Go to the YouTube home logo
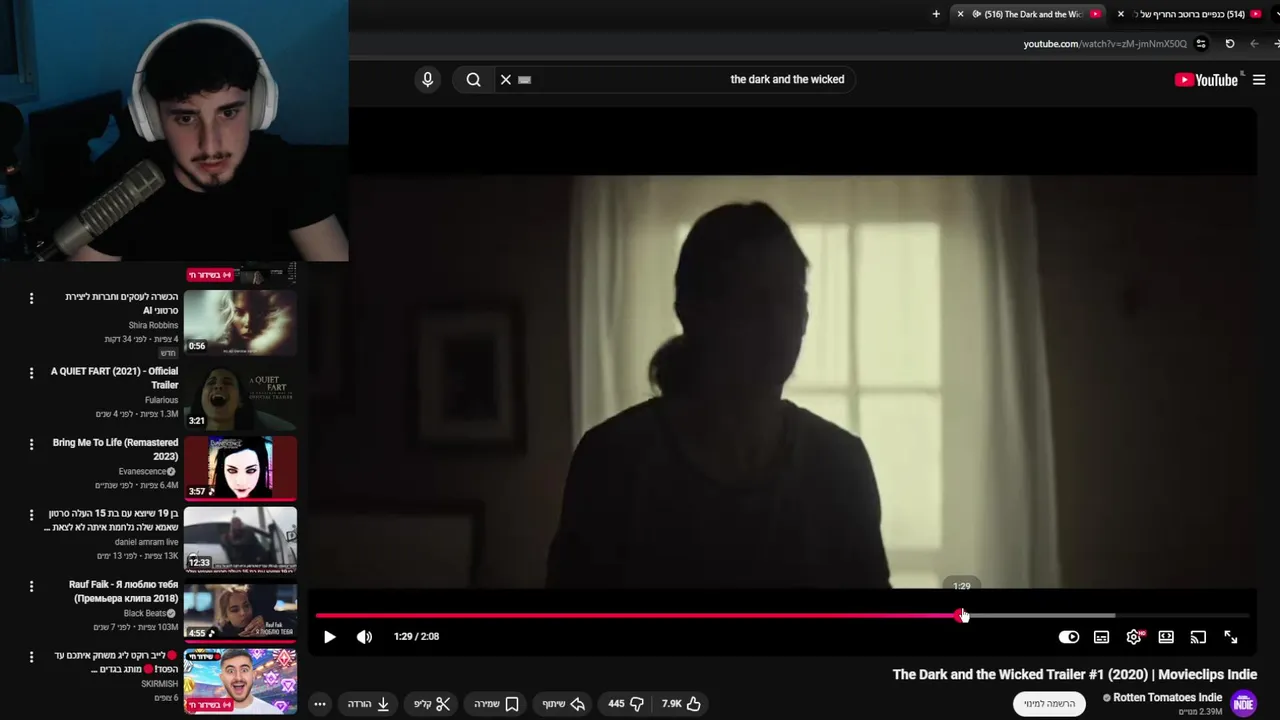The image size is (1280, 720). (1207, 80)
